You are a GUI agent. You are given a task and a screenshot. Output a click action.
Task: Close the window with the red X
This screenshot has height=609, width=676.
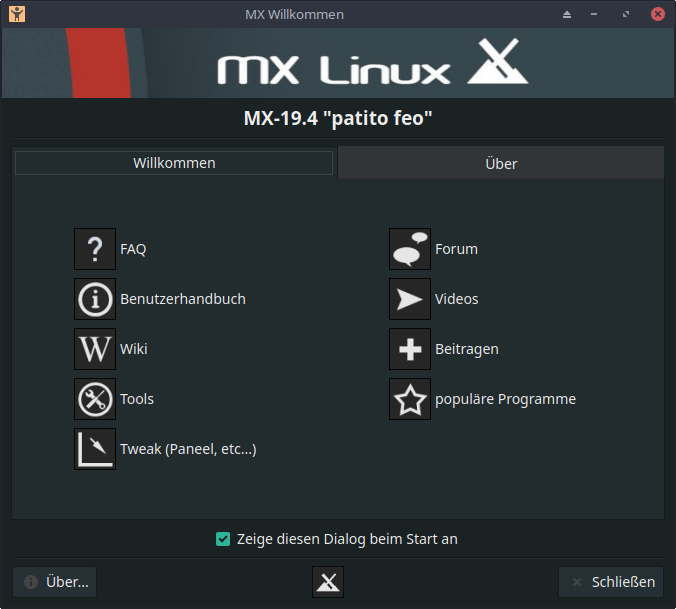(x=657, y=14)
